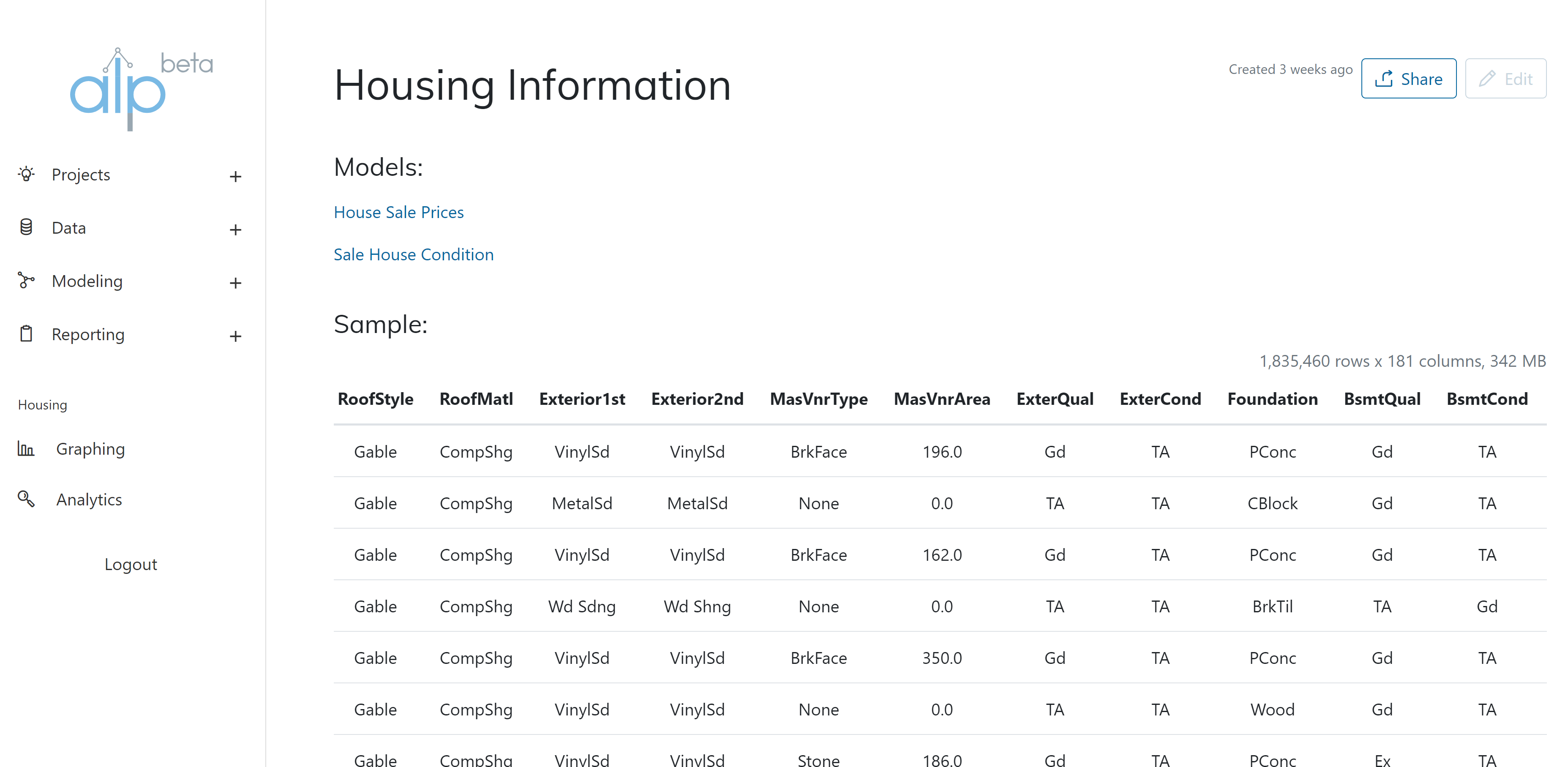Expand the Reporting section with plus
This screenshot has width=1568, height=767.
pos(236,336)
